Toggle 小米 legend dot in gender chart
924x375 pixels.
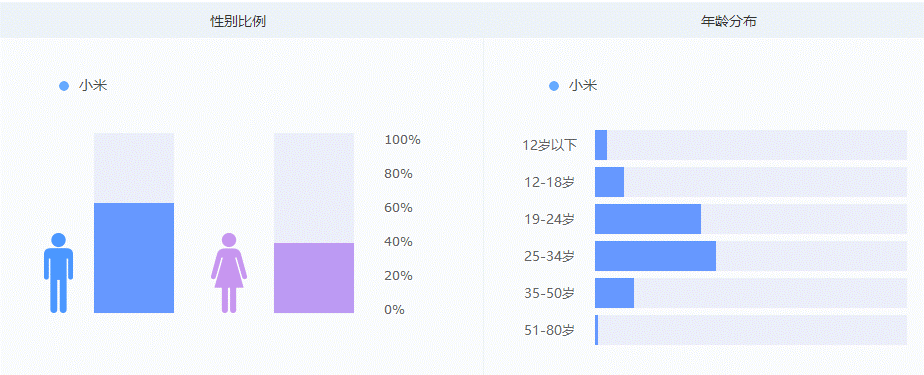click(64, 86)
